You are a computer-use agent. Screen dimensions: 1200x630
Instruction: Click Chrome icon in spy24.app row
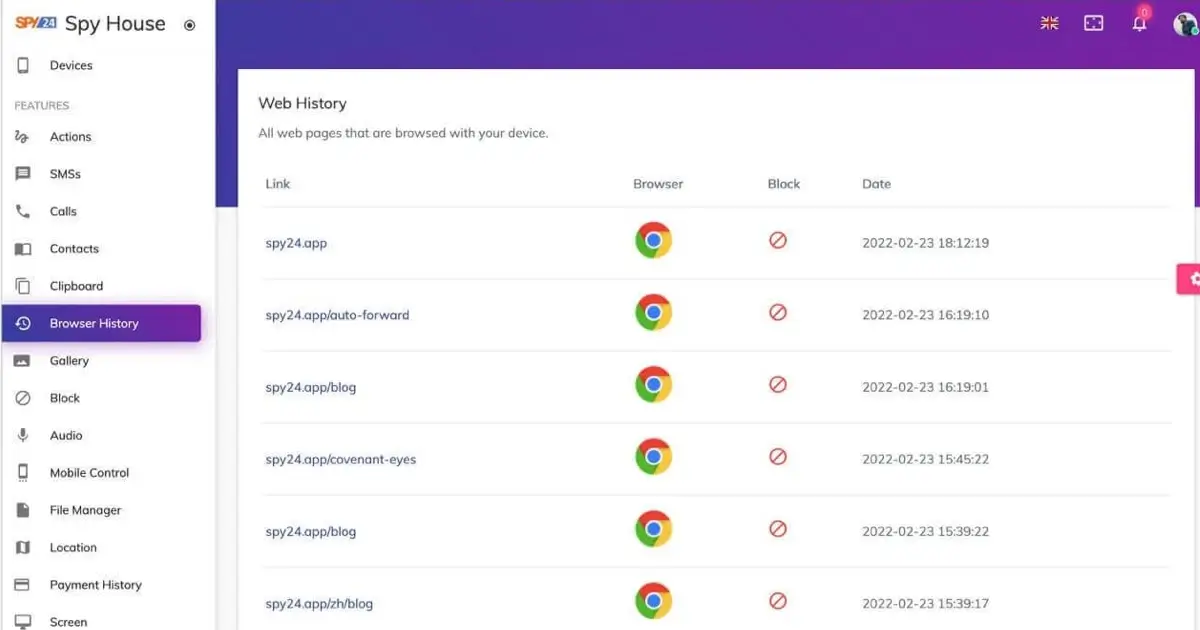tap(653, 241)
